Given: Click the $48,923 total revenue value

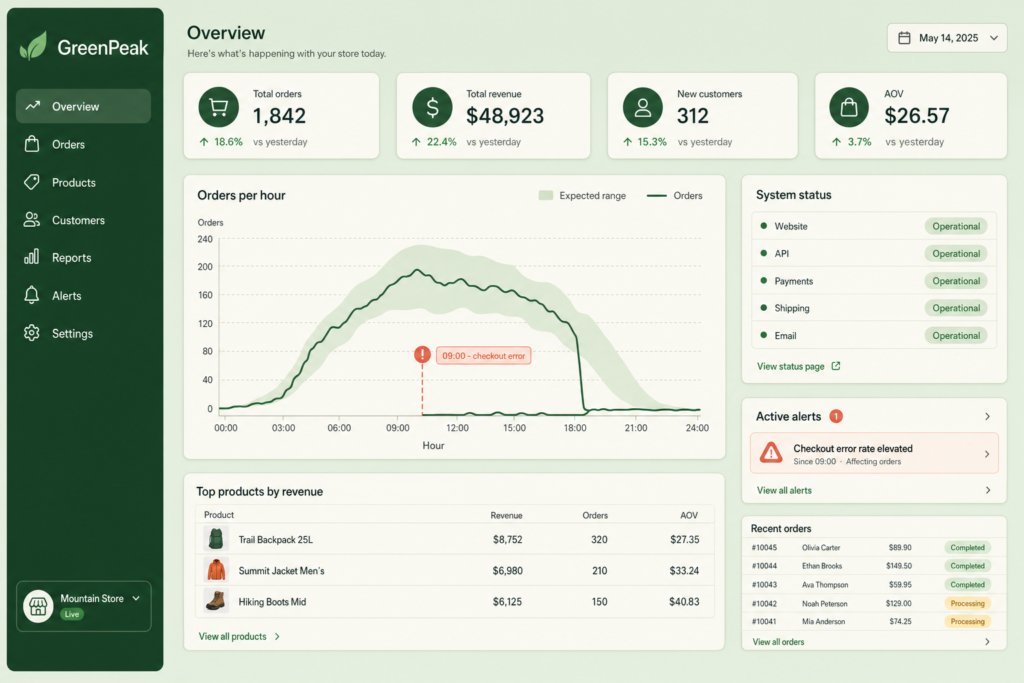Looking at the screenshot, I should 505,116.
